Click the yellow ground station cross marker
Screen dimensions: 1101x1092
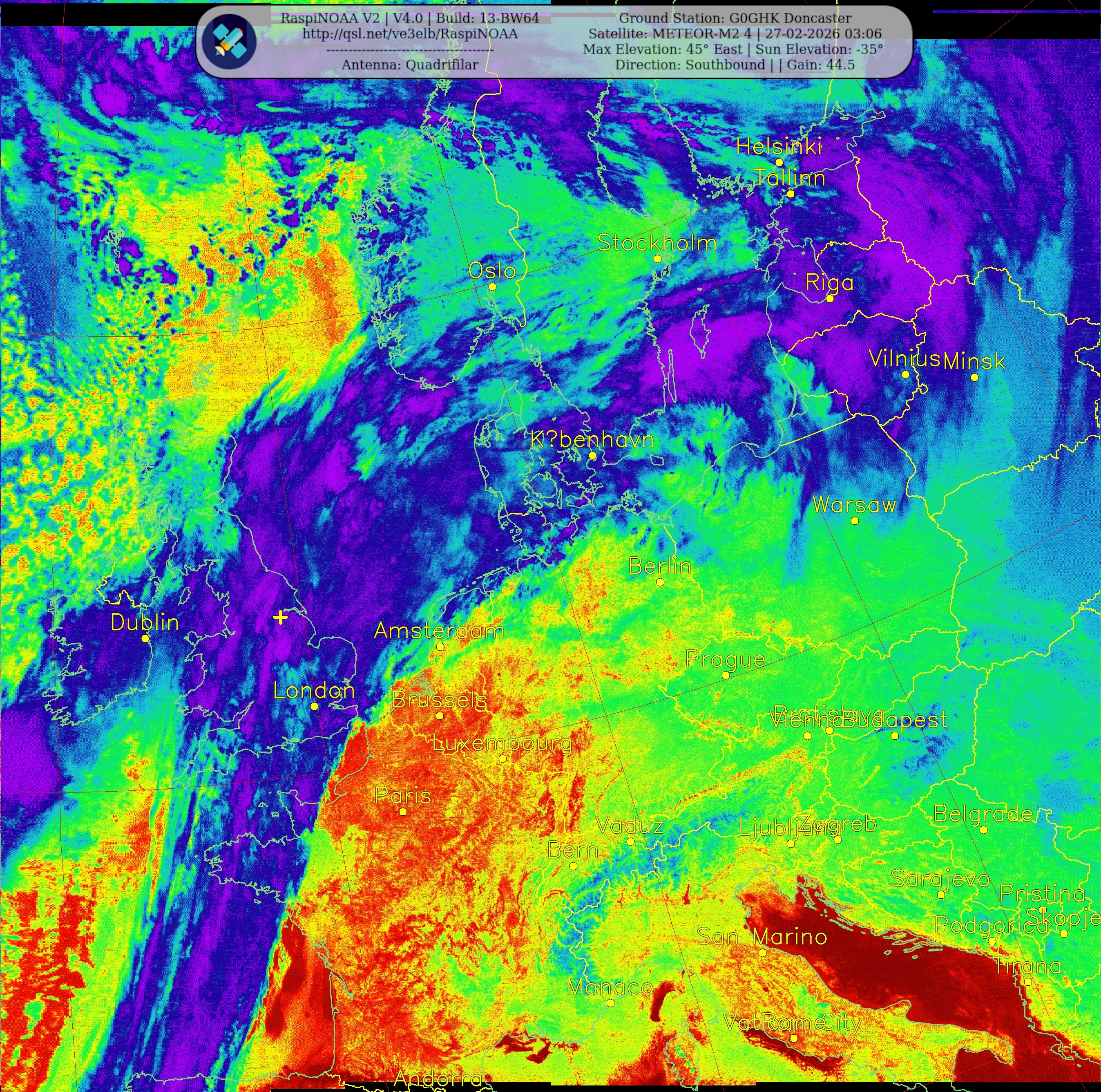click(x=280, y=617)
